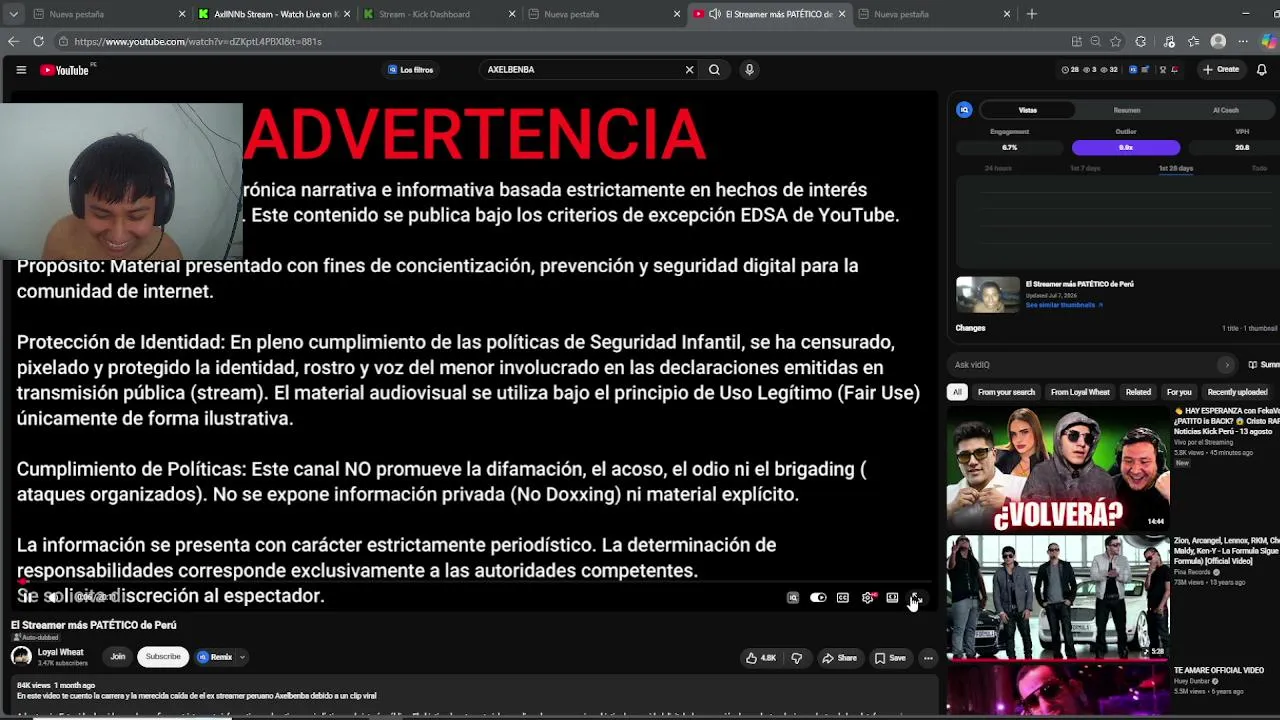Enter fullscreen in the video player

[x=916, y=598]
